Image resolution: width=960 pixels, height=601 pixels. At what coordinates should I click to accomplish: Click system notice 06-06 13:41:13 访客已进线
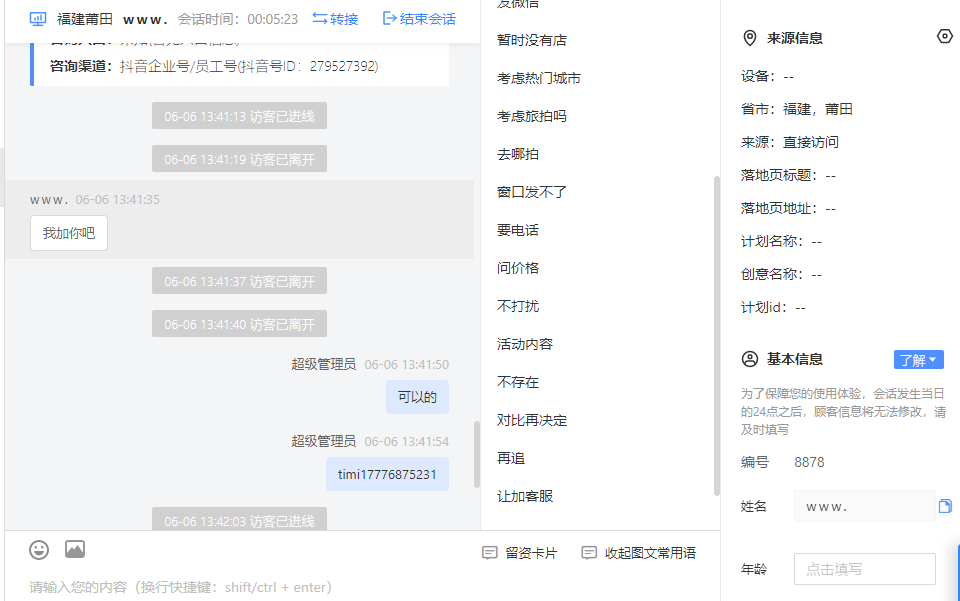tap(239, 116)
